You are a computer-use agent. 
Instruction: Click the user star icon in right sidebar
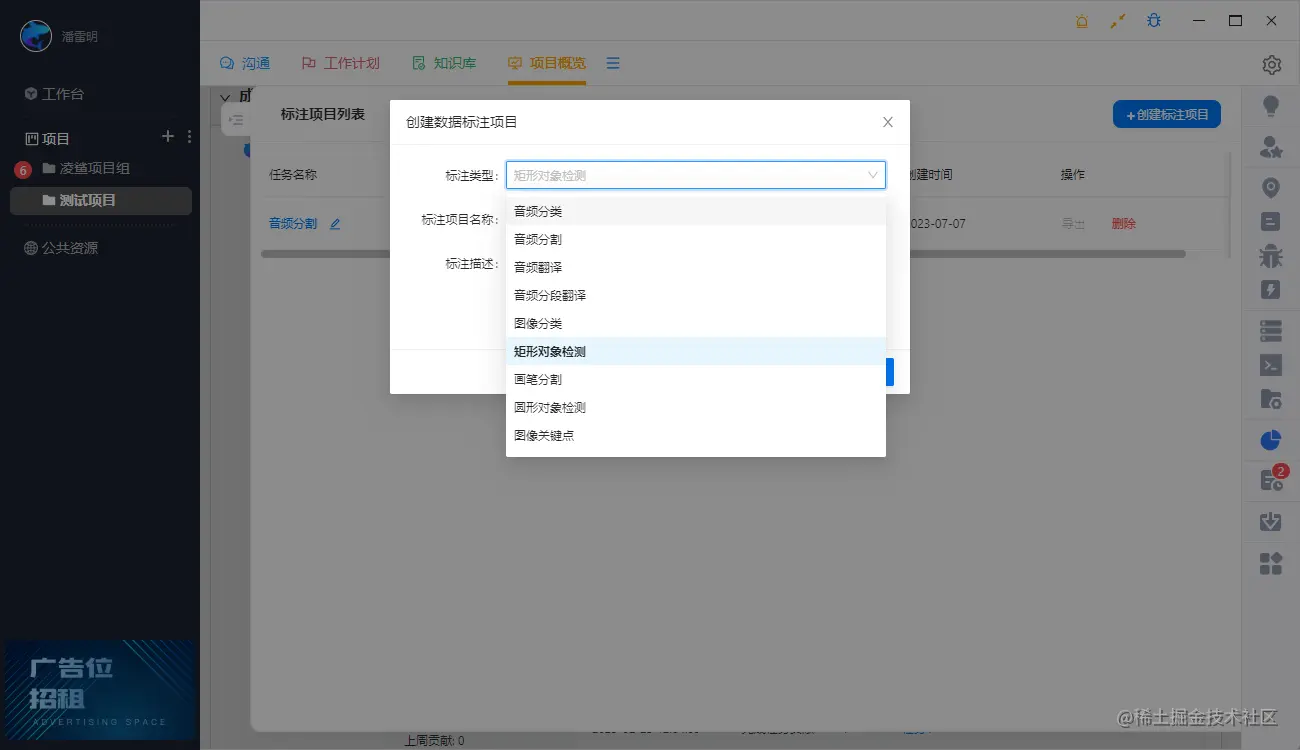pyautogui.click(x=1271, y=147)
